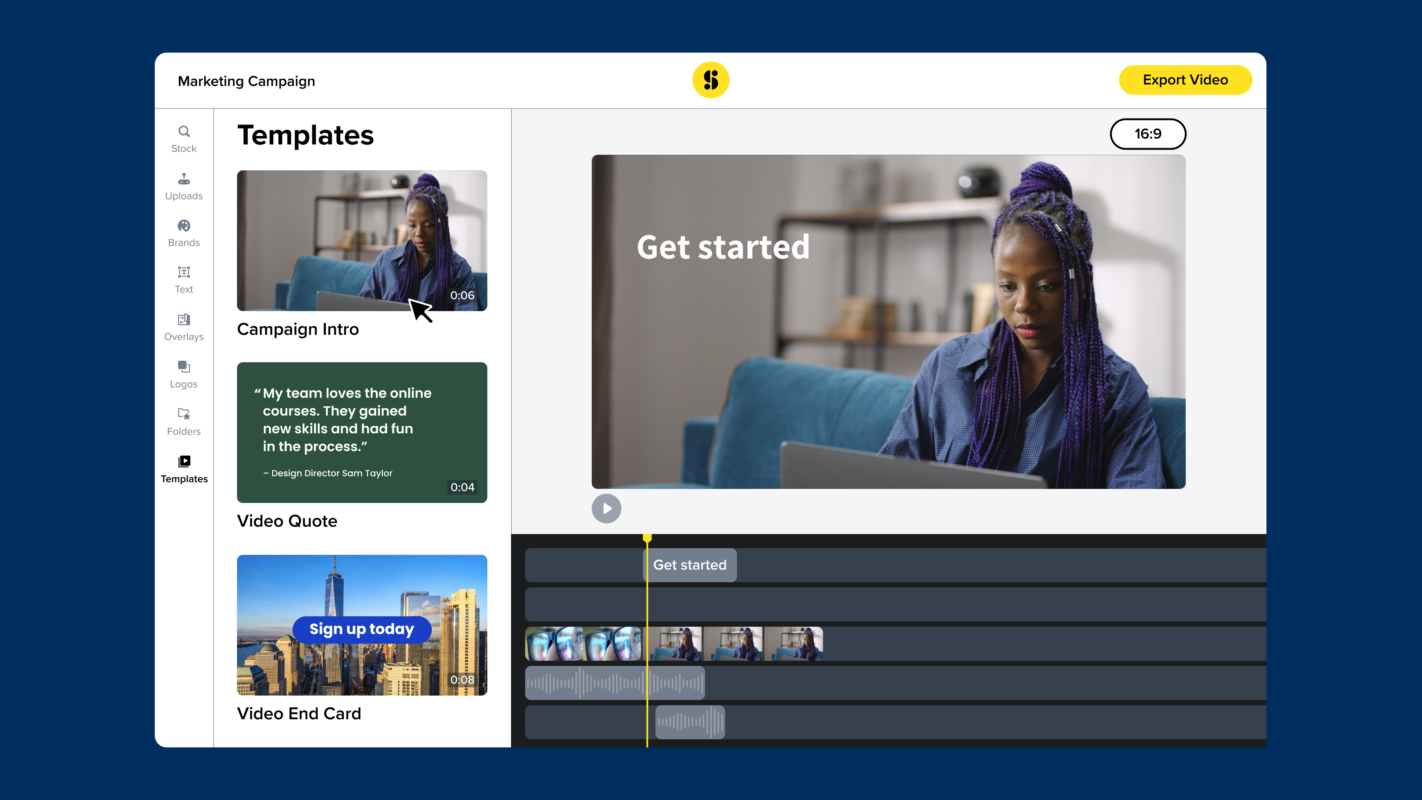The width and height of the screenshot is (1422, 800).
Task: Click the Sign up today button in template
Action: click(361, 629)
